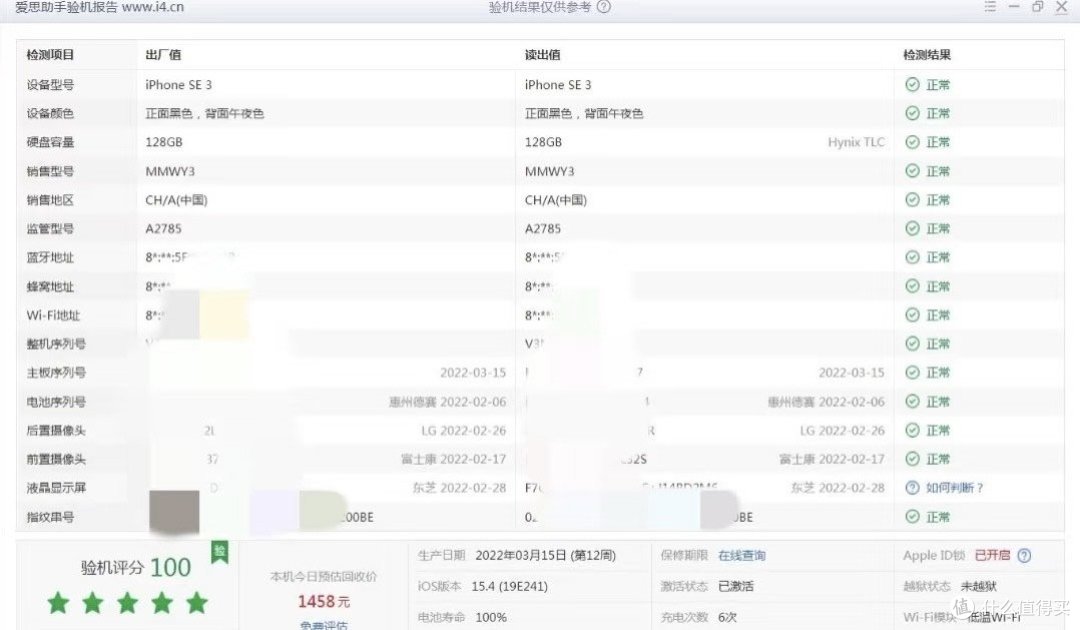This screenshot has height=630, width=1080.
Task: Click the green check icon in 销售地区 row
Action: [x=912, y=200]
